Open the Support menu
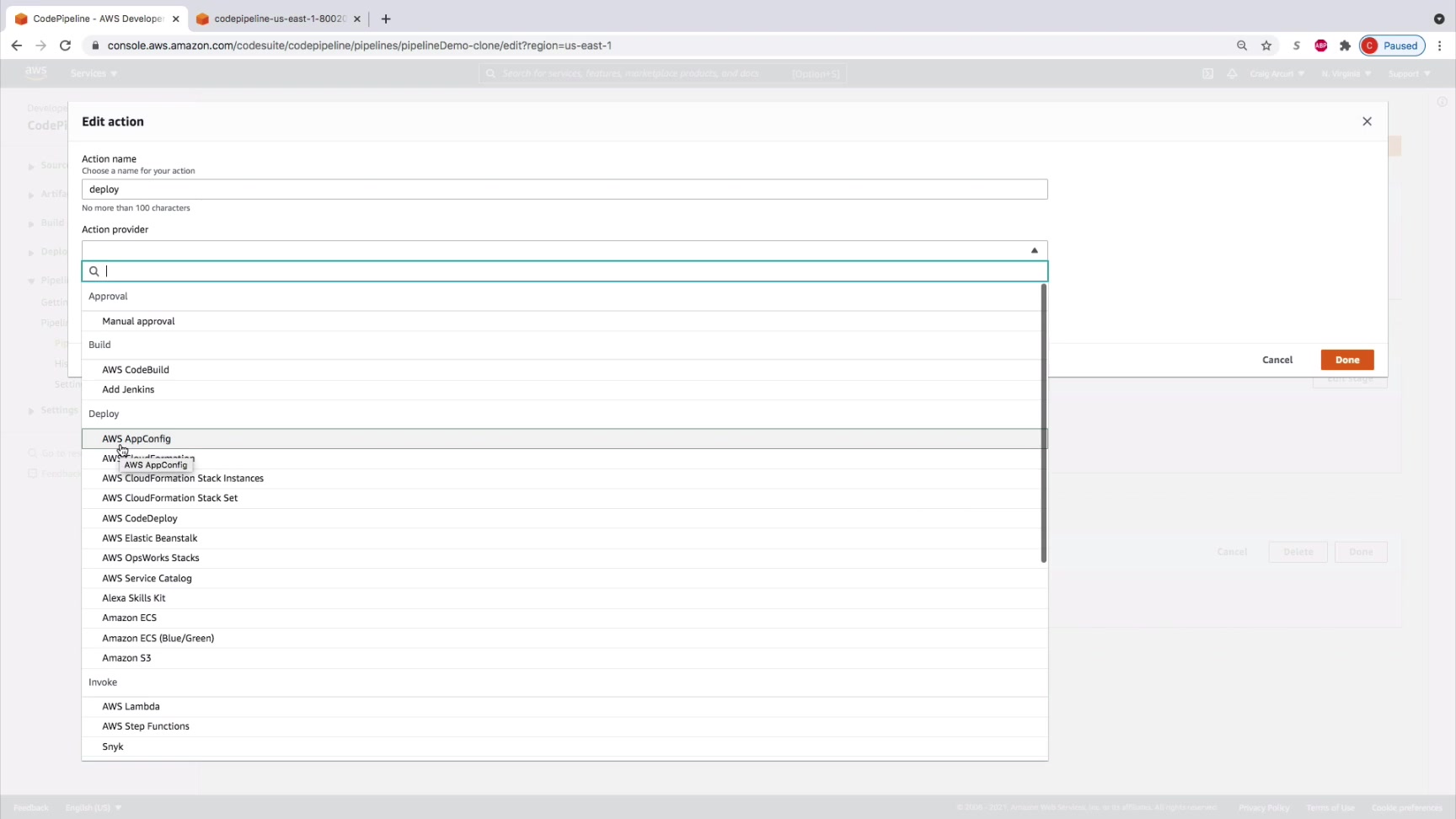 1410,73
